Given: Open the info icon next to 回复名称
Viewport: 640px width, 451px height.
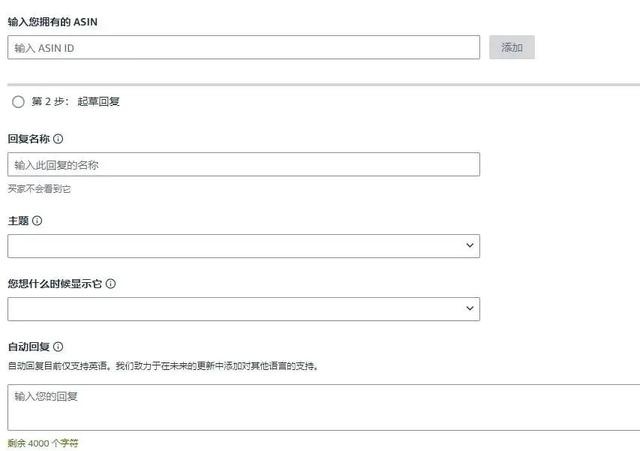Looking at the screenshot, I should tap(58, 139).
